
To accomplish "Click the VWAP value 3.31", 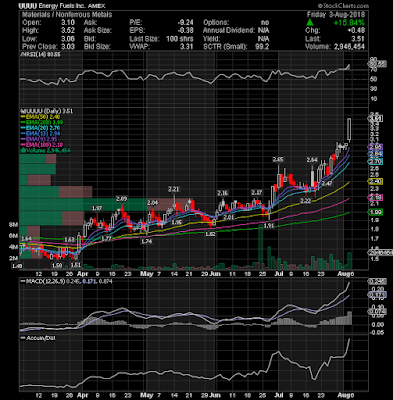I will [x=187, y=47].
